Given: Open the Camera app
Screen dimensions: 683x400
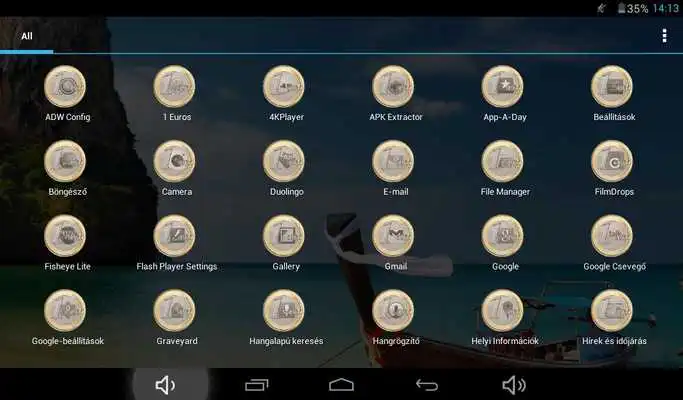Looking at the screenshot, I should 175,161.
